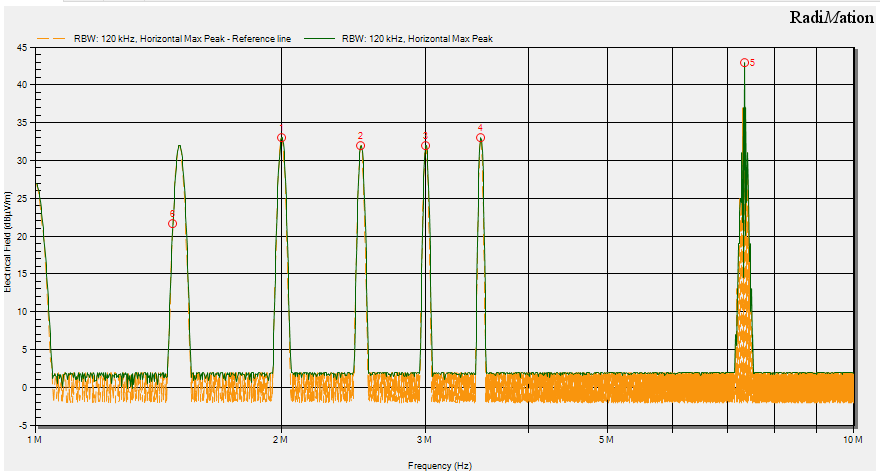This screenshot has height=475, width=880.
Task: Click the 45 value on the Y axis
Action: [x=23, y=47]
